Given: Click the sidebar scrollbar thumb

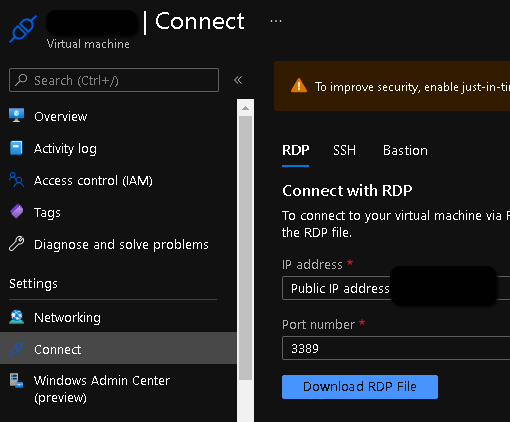Looking at the screenshot, I should click(246, 248).
